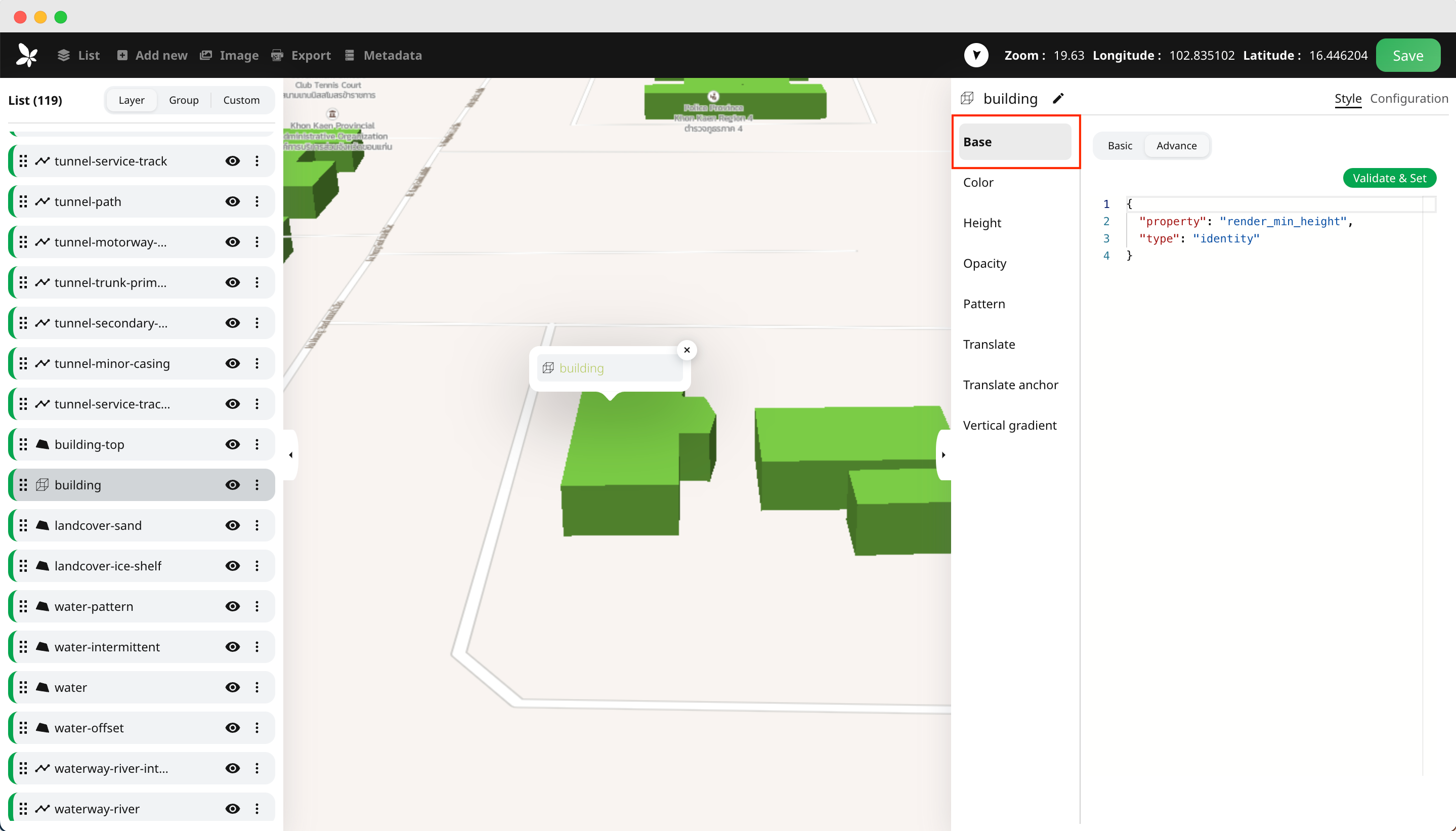
Task: Click the extrusion icon beside the building title
Action: pos(967,99)
